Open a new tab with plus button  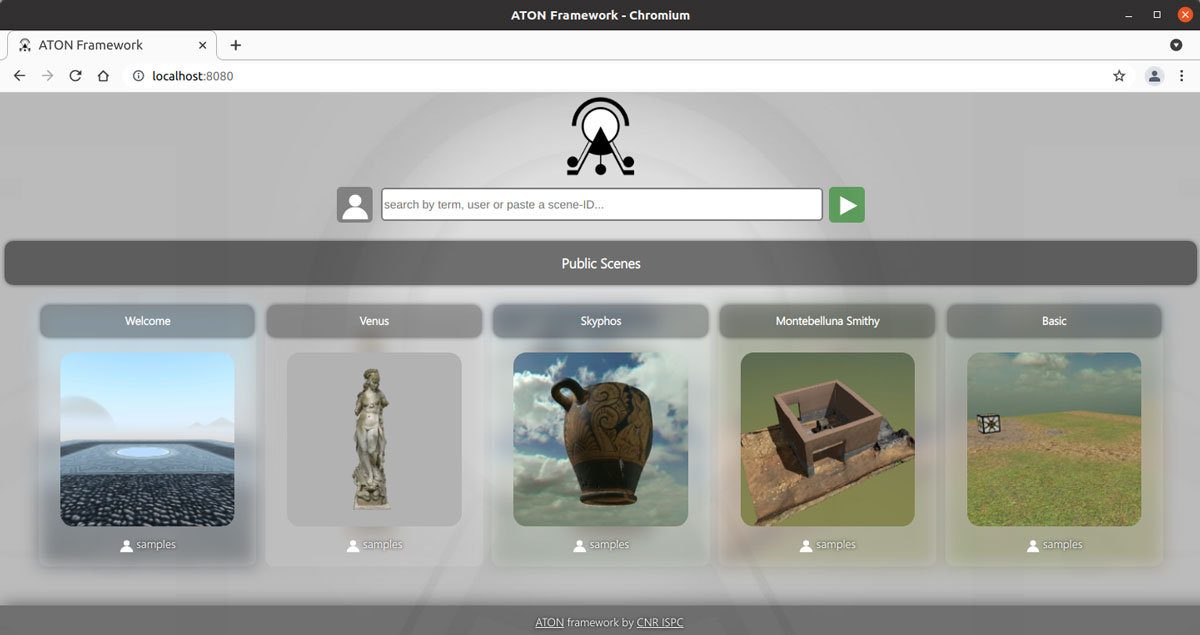point(236,45)
